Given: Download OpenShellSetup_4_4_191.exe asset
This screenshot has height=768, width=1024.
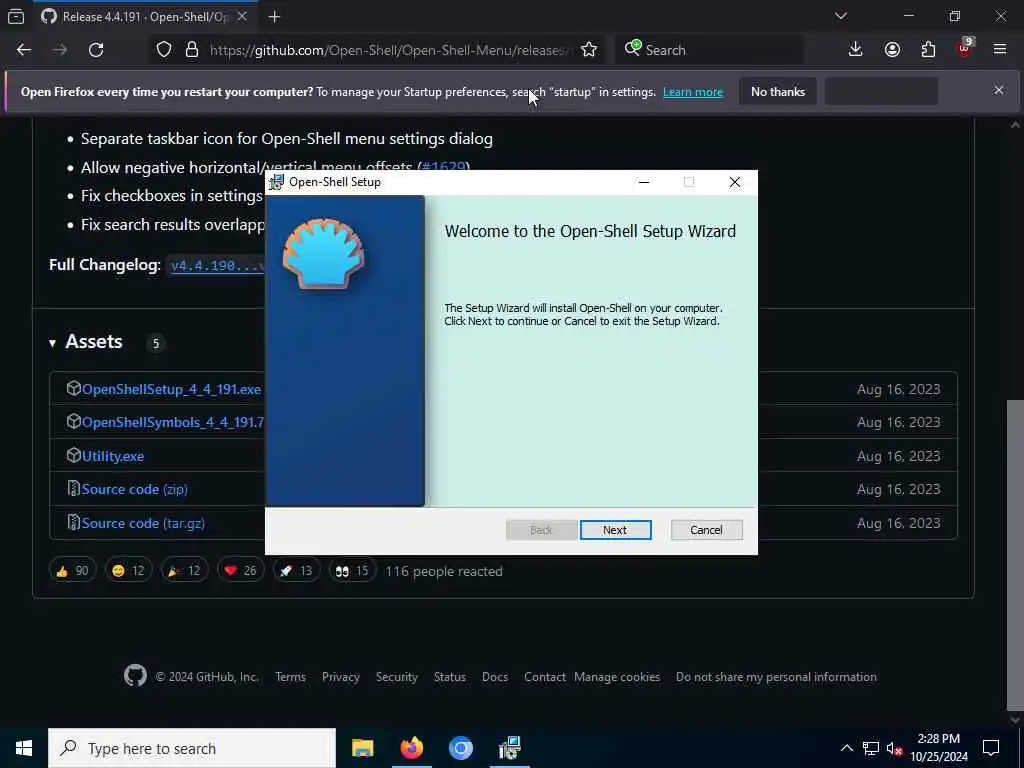Looking at the screenshot, I should [171, 389].
